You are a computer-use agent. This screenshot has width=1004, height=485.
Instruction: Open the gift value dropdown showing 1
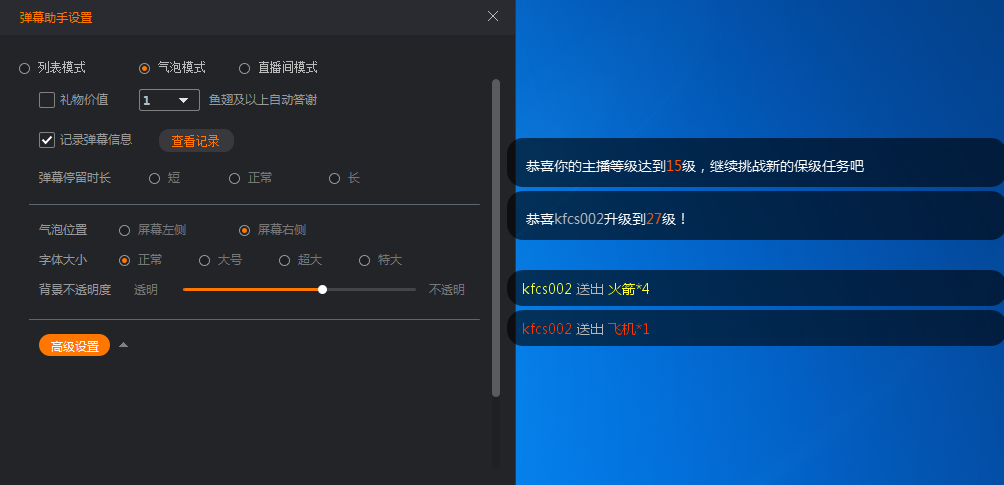point(169,100)
